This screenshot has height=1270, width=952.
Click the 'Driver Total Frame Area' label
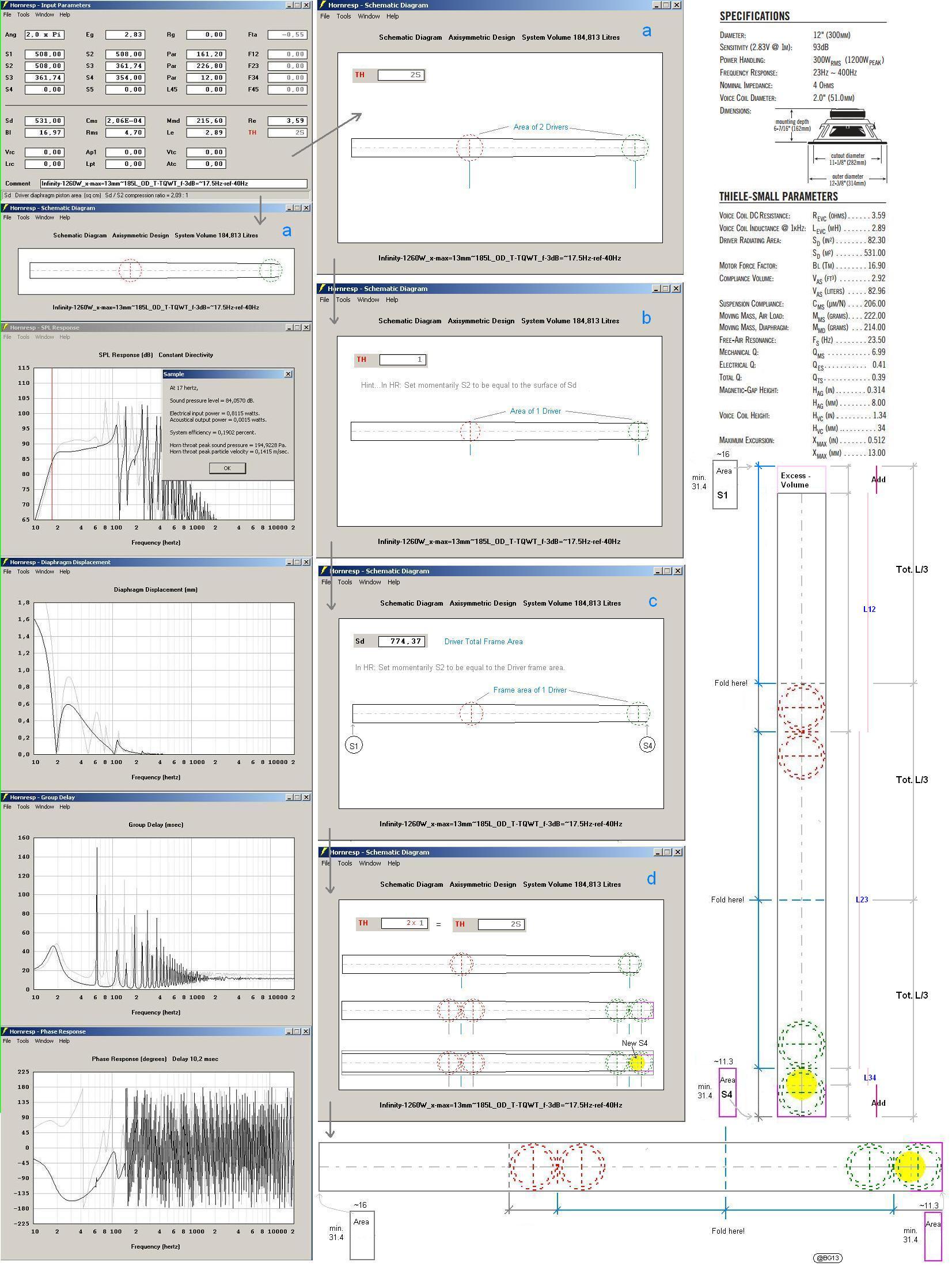(x=484, y=641)
